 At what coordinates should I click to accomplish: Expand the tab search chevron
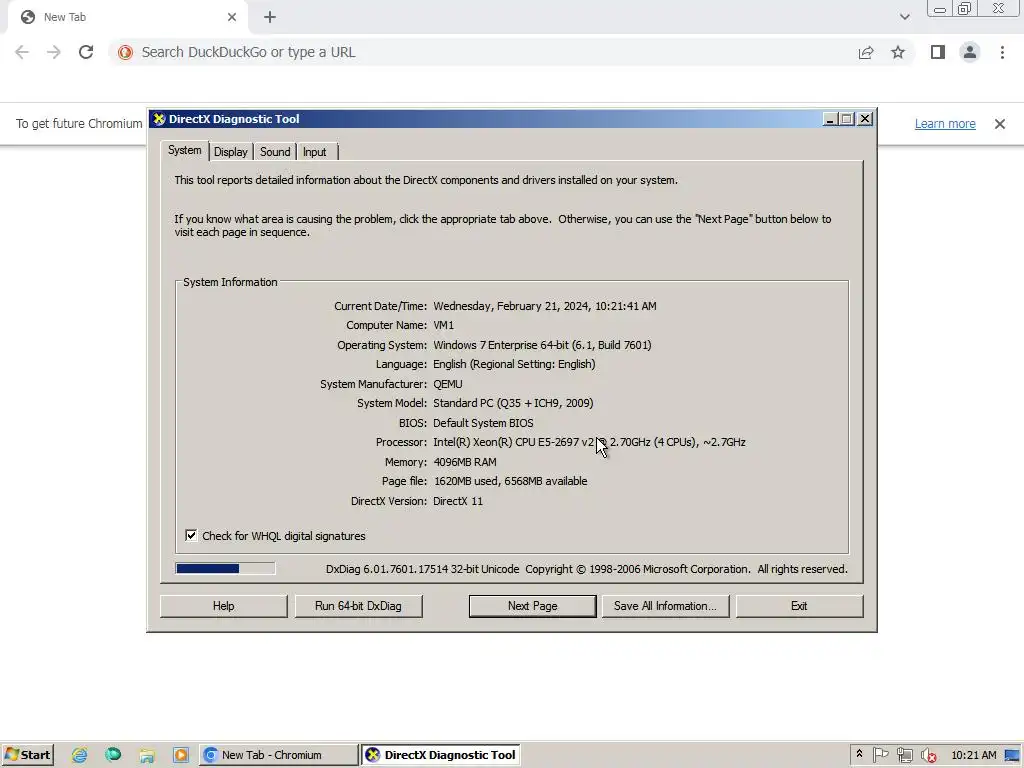coord(904,17)
